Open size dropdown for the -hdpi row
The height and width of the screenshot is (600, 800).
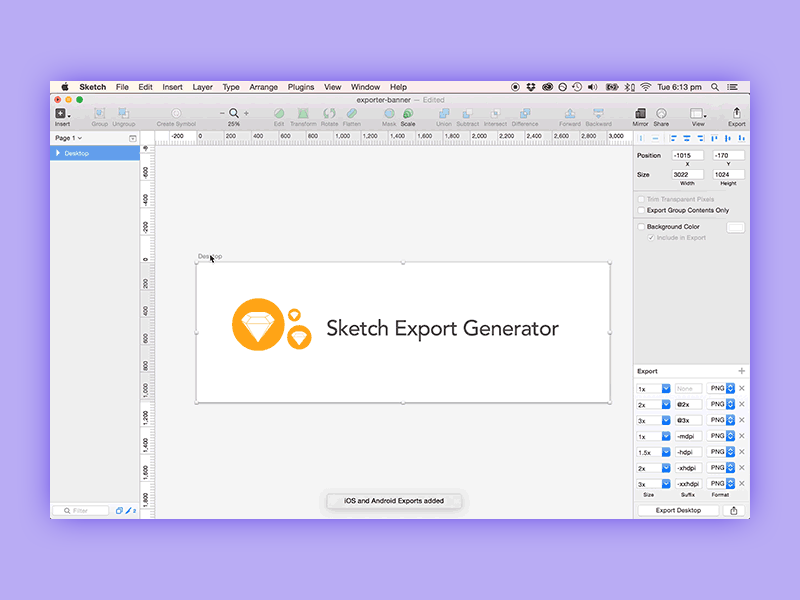point(666,452)
